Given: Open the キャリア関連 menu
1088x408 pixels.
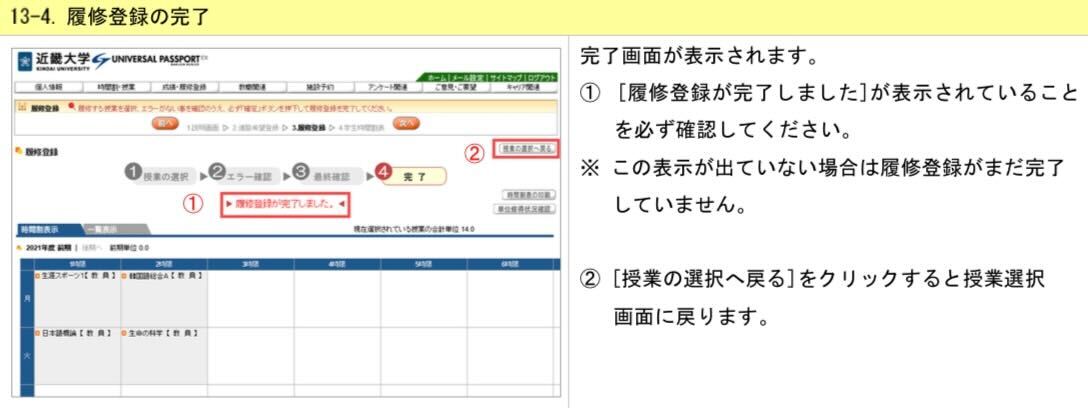Looking at the screenshot, I should [x=530, y=88].
